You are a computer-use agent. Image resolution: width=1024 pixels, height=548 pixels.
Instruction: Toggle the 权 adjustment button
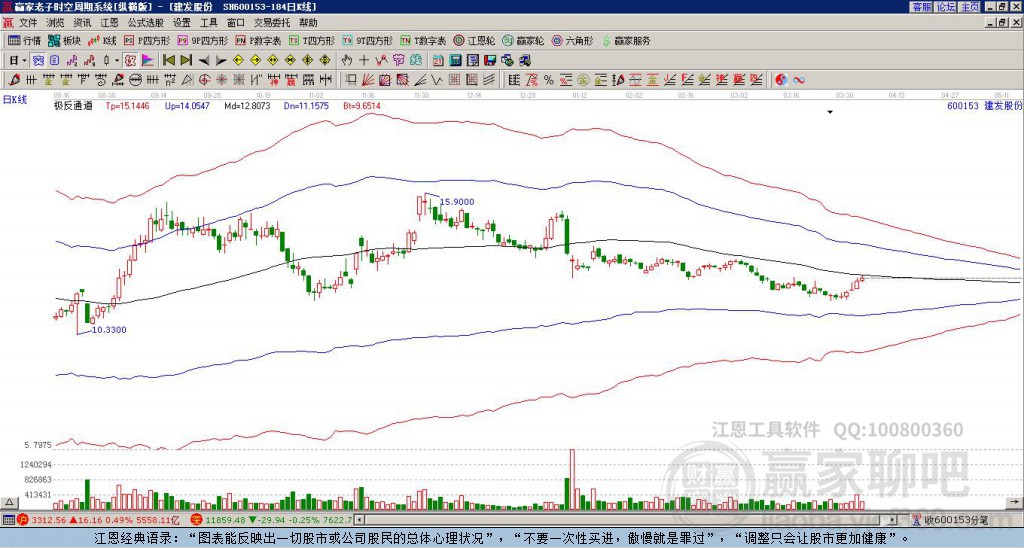pos(130,61)
